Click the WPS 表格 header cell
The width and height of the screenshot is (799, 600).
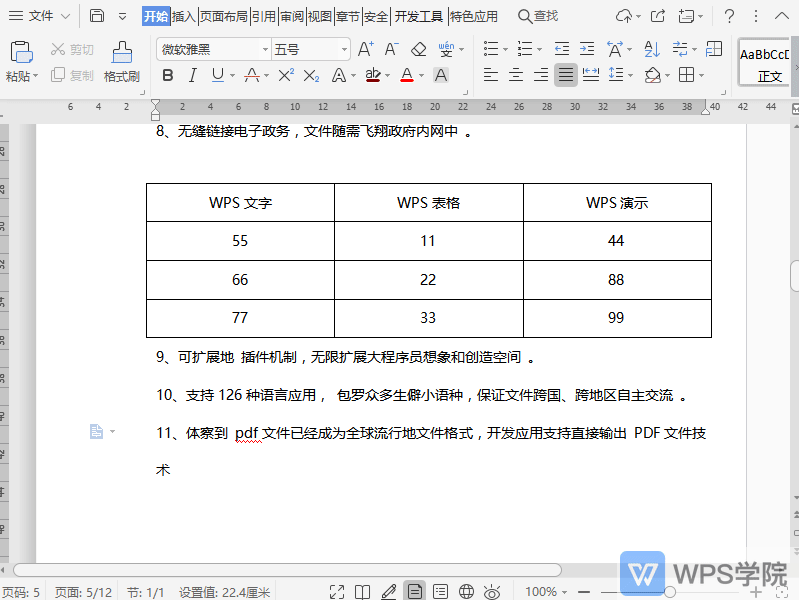point(429,203)
